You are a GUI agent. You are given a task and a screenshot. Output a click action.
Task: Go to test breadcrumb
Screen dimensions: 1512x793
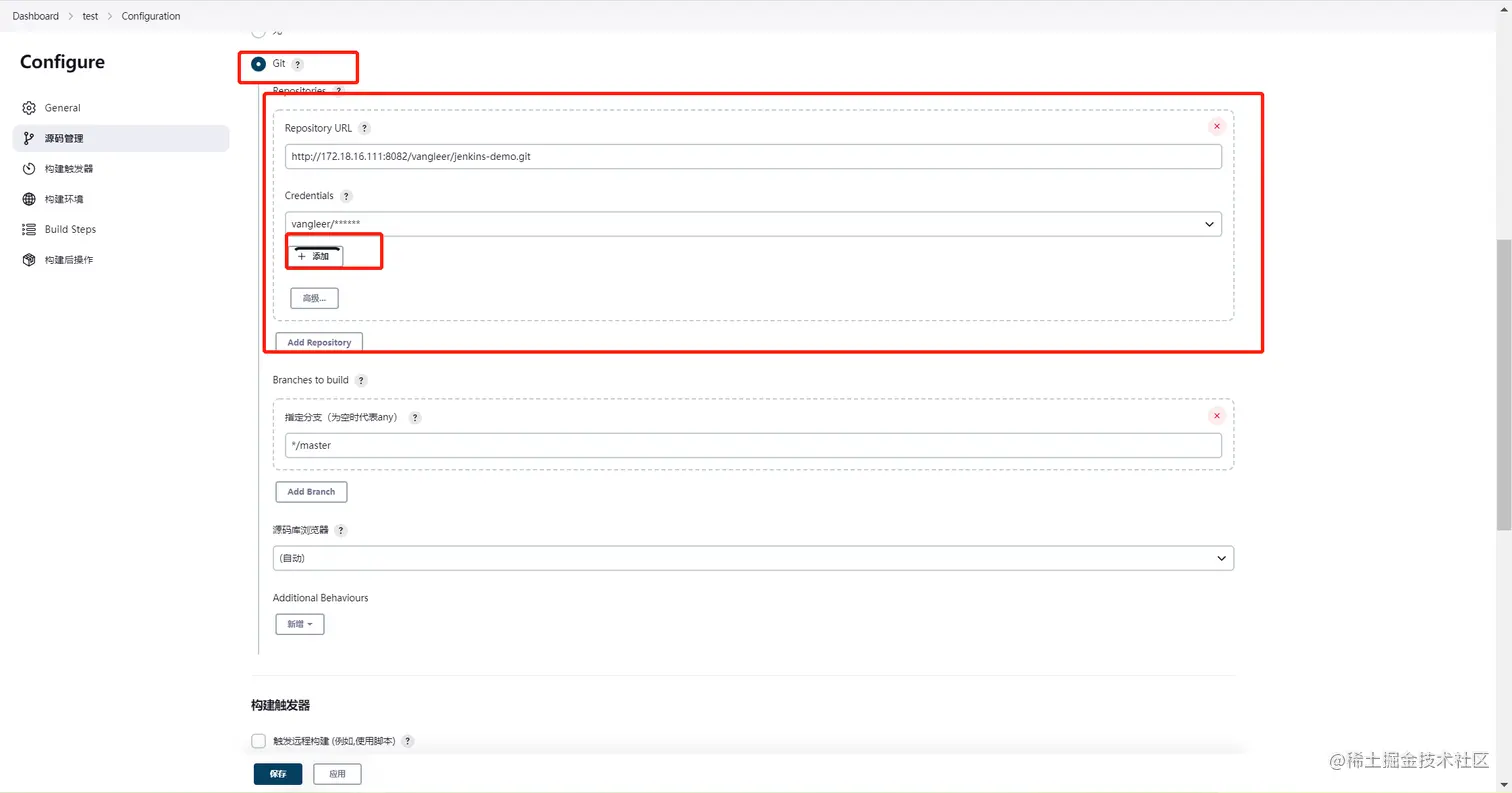coord(90,16)
